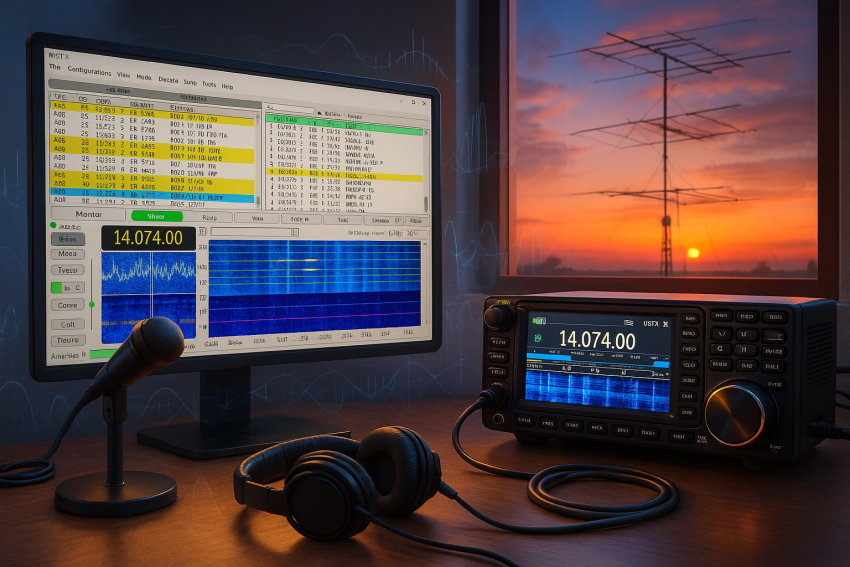Click the Tvess side button
850x567 pixels.
pos(68,270)
